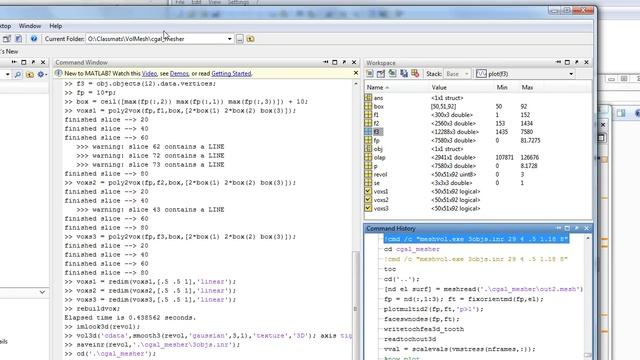Select variable revol in Workspace
Screen dimensions: 640x360
(x=380, y=174)
